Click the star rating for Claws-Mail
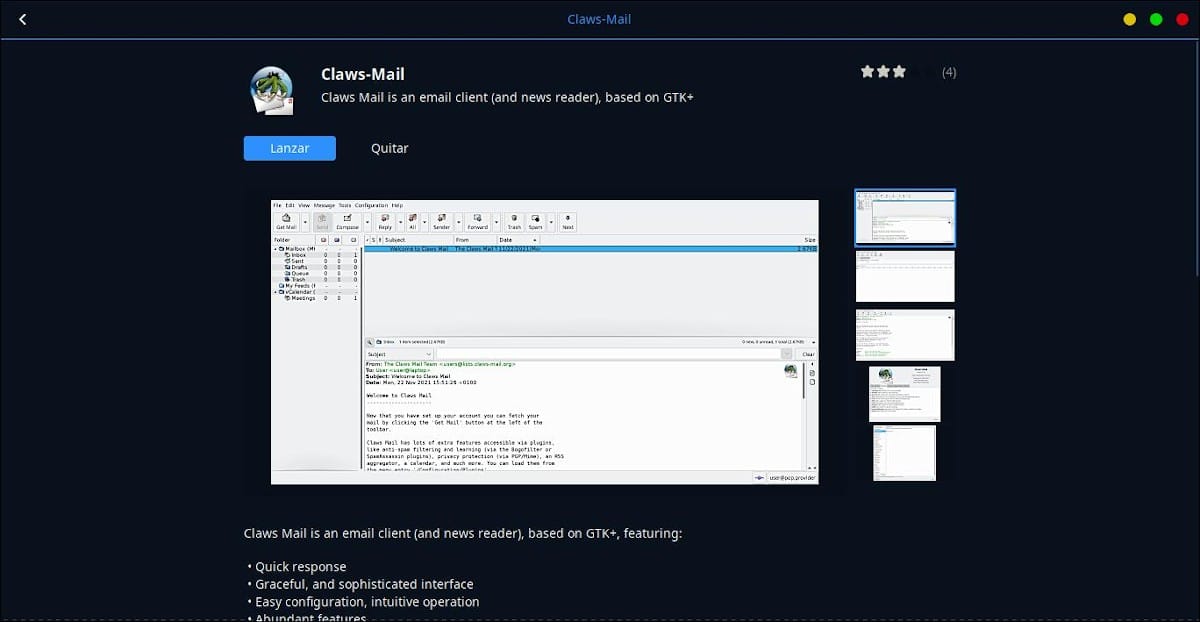The image size is (1200, 622). coord(884,72)
